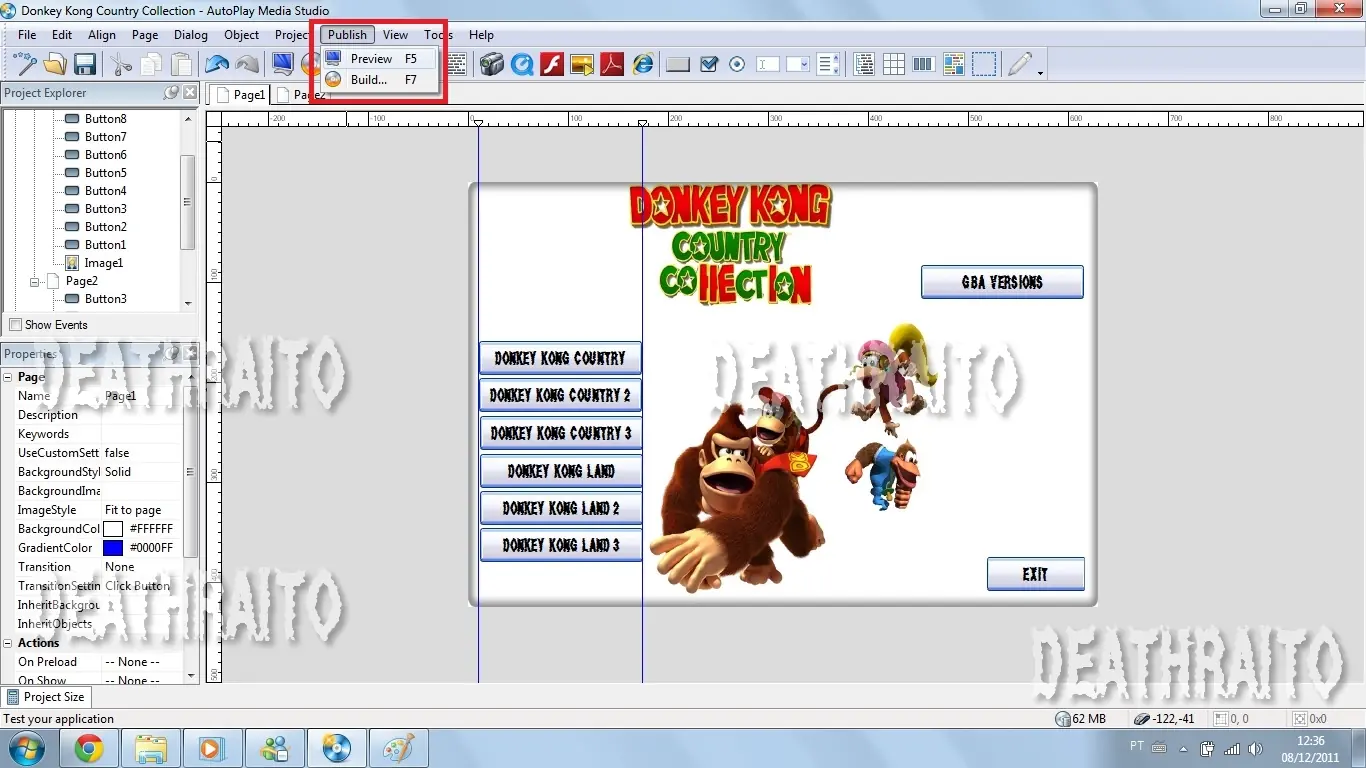Click the GBA VERSIONS button on the canvas

click(1002, 282)
